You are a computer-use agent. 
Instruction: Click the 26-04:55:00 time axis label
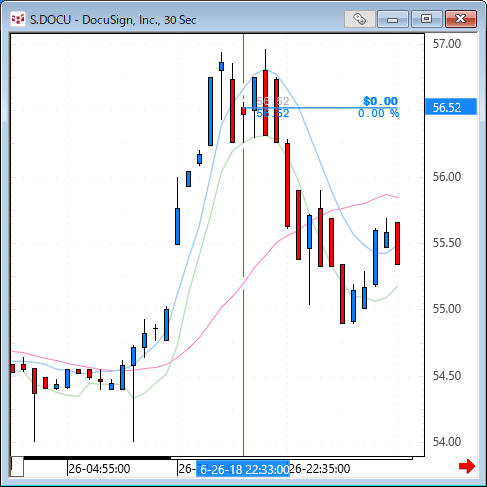[99, 469]
